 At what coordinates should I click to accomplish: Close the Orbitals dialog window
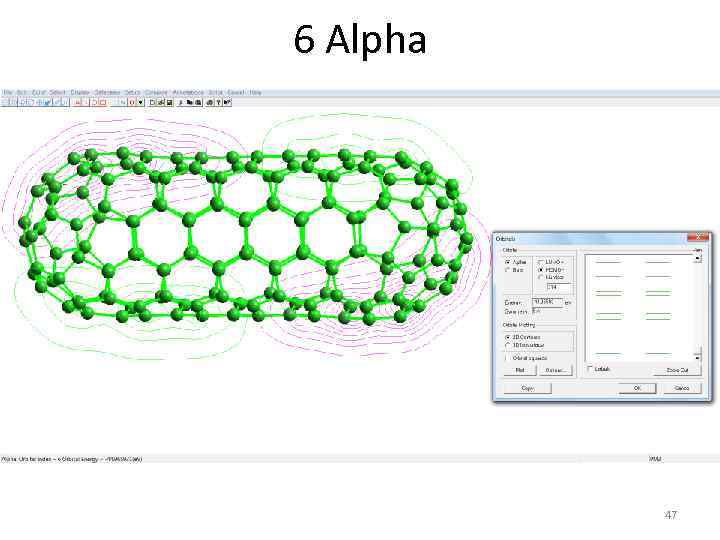pos(698,236)
